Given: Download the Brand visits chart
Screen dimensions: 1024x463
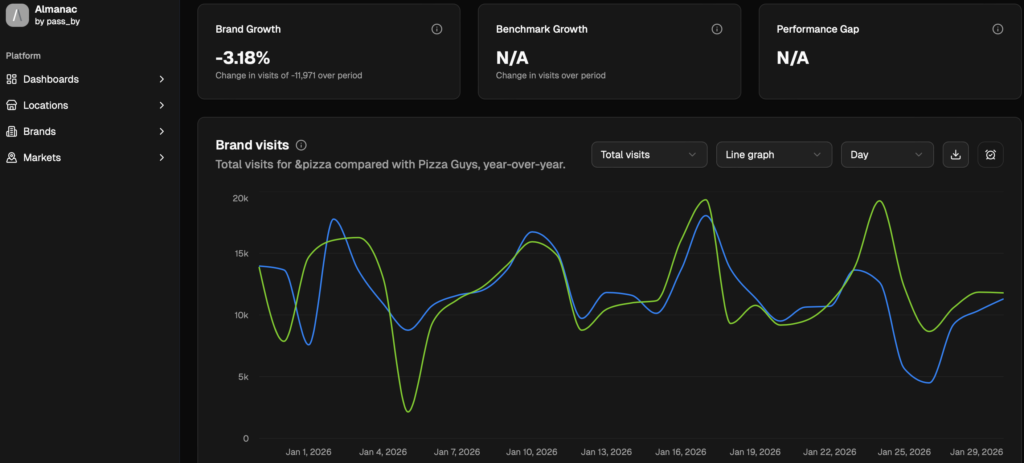Looking at the screenshot, I should pos(955,155).
